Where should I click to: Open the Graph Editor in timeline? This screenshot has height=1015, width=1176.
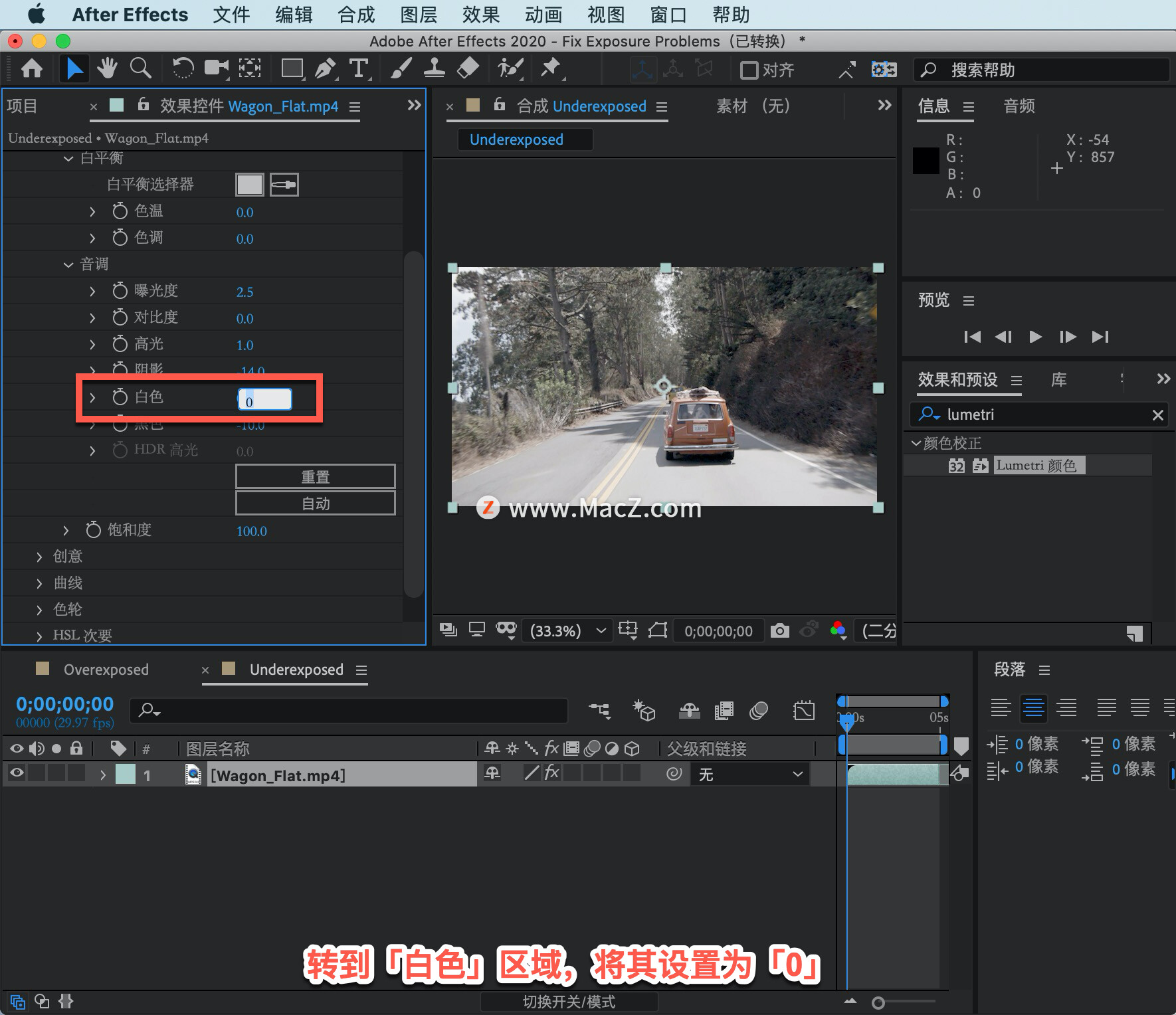[804, 711]
